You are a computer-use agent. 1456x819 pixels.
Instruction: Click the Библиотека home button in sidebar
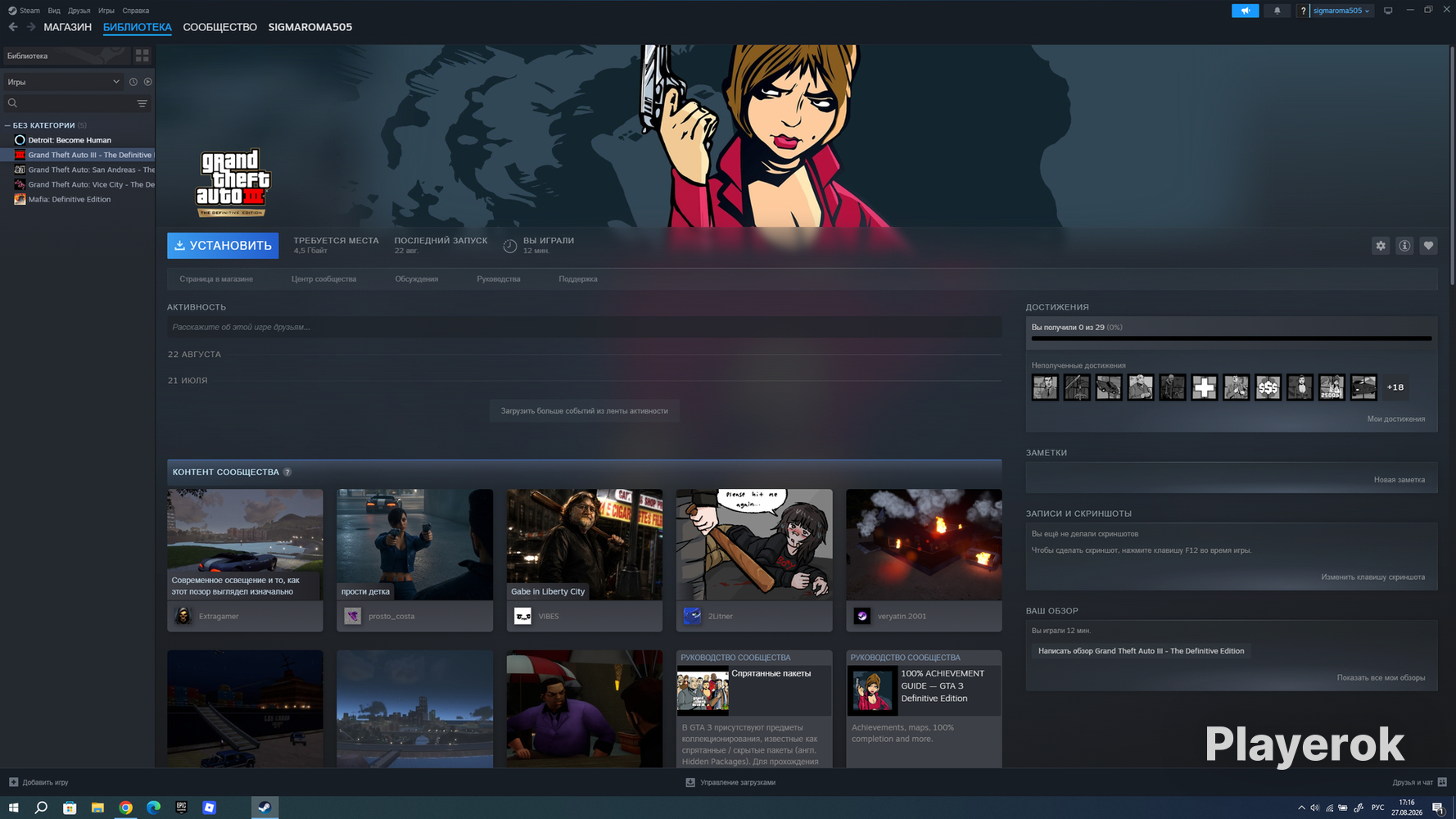[x=67, y=56]
